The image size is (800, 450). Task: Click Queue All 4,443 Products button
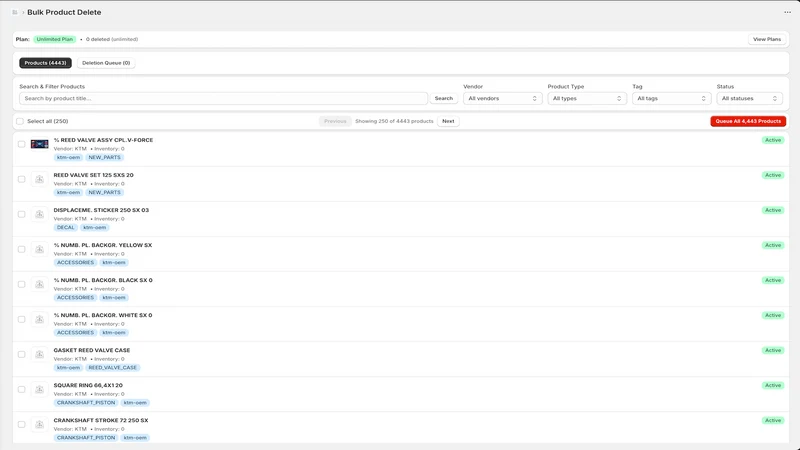coord(748,121)
